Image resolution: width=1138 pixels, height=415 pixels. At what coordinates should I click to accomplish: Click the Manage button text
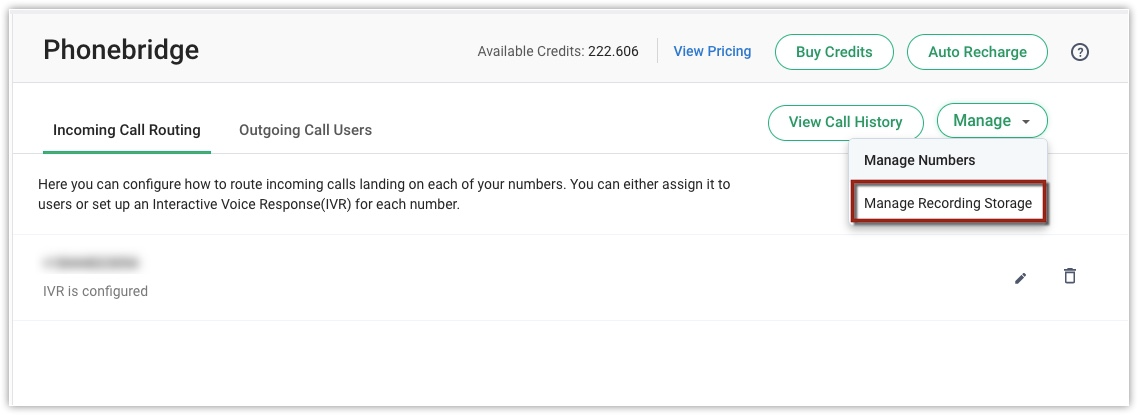tap(981, 121)
